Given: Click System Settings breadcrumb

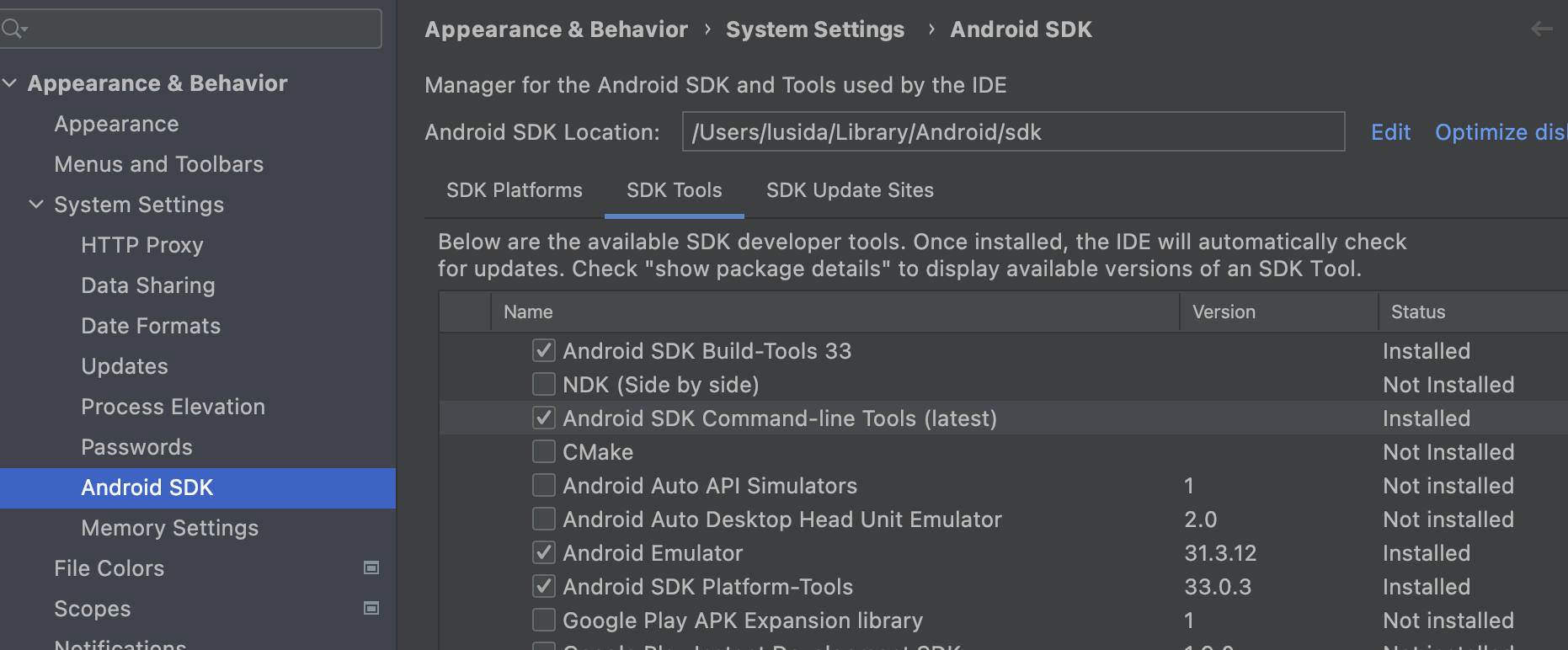Looking at the screenshot, I should click(x=815, y=29).
